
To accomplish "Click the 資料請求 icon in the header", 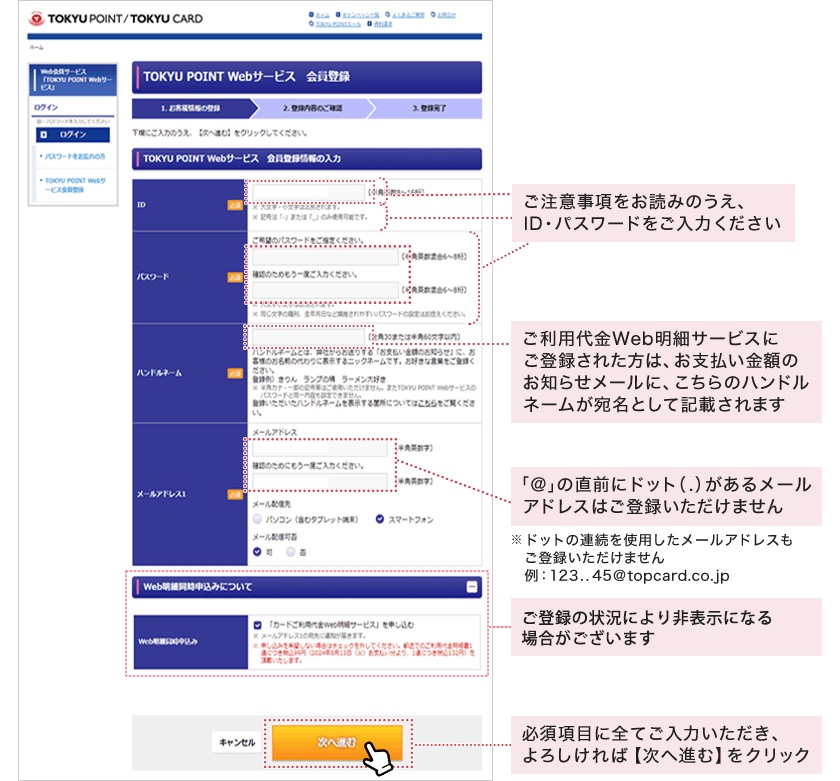I will pyautogui.click(x=368, y=25).
